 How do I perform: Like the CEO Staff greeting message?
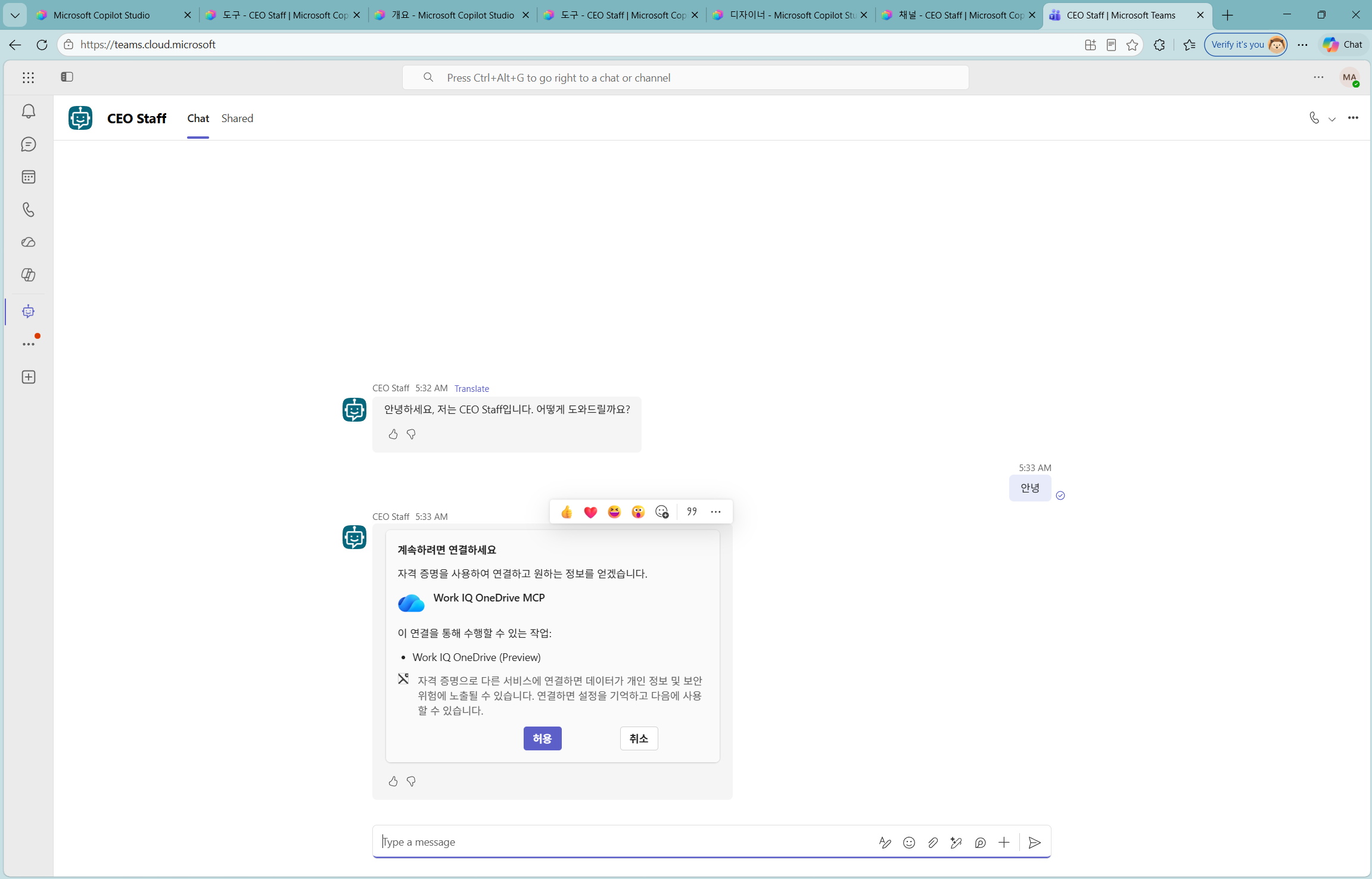click(x=393, y=435)
